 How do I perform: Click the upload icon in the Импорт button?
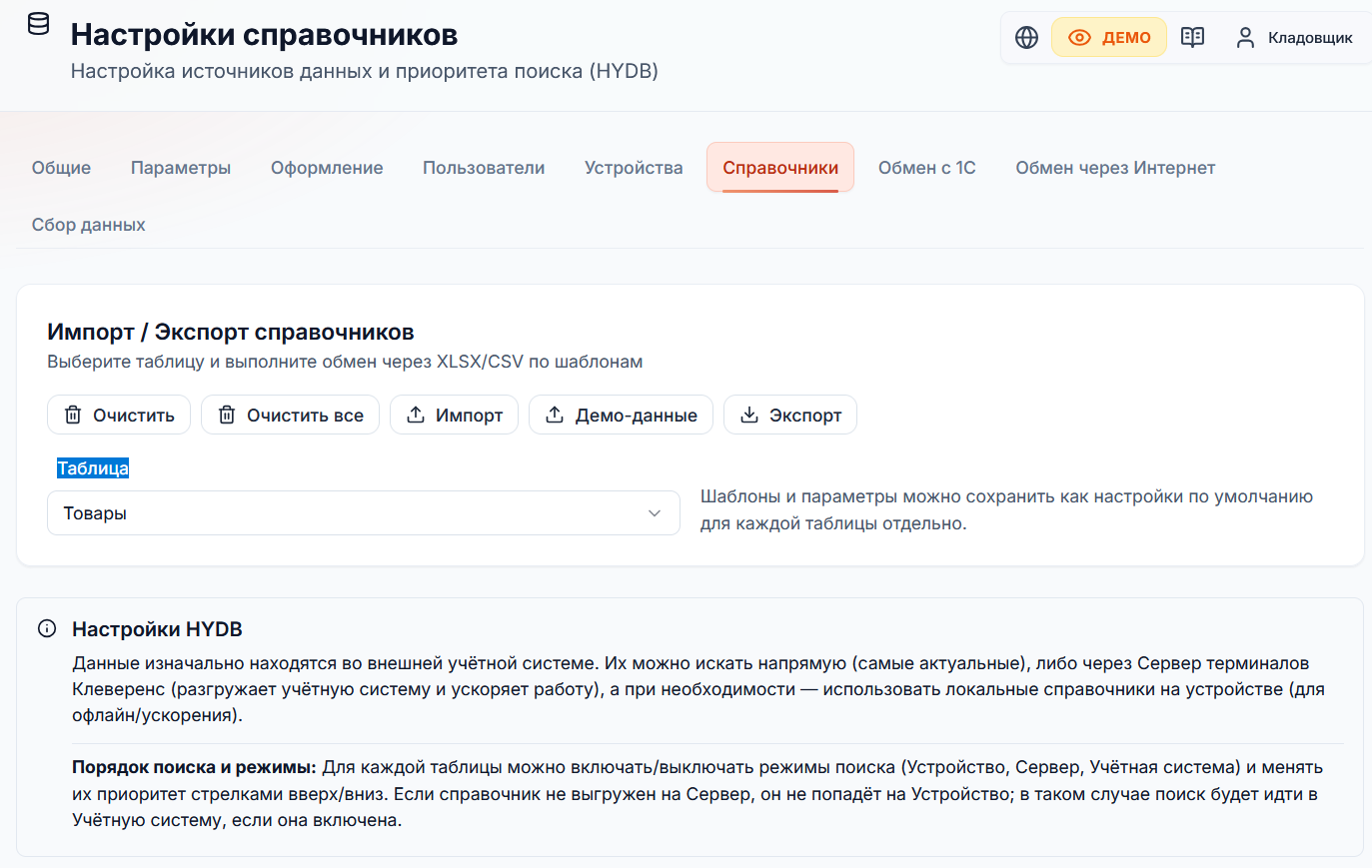[416, 415]
